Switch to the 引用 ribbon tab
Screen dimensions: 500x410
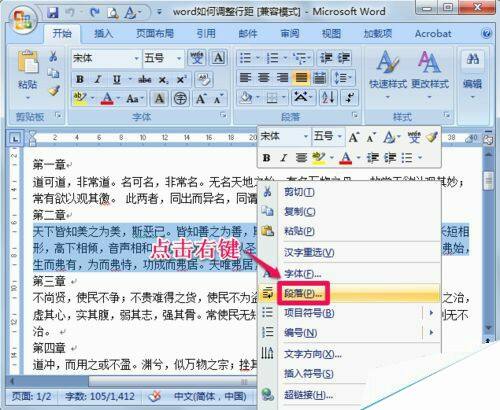pos(206,33)
